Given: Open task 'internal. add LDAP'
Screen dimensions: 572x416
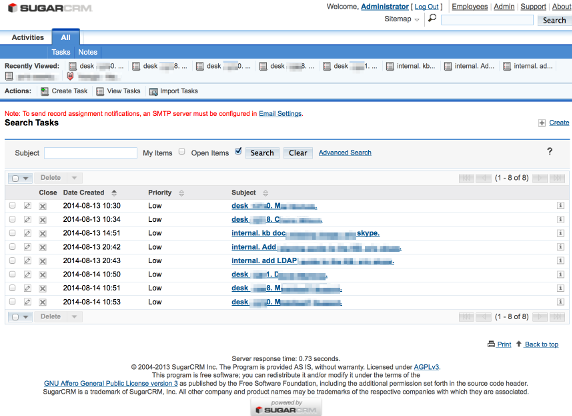Looking at the screenshot, I should (313, 261).
